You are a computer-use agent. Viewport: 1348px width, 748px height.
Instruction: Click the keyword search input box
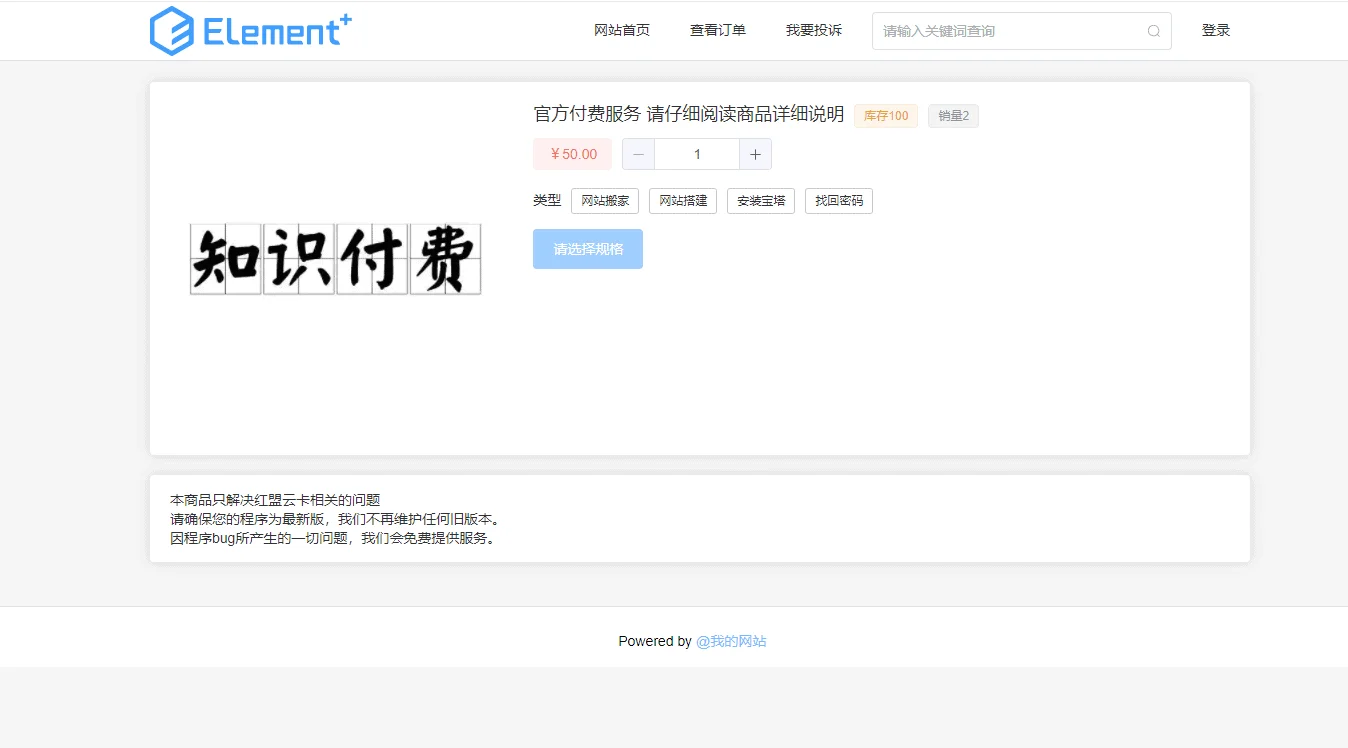(x=1000, y=31)
